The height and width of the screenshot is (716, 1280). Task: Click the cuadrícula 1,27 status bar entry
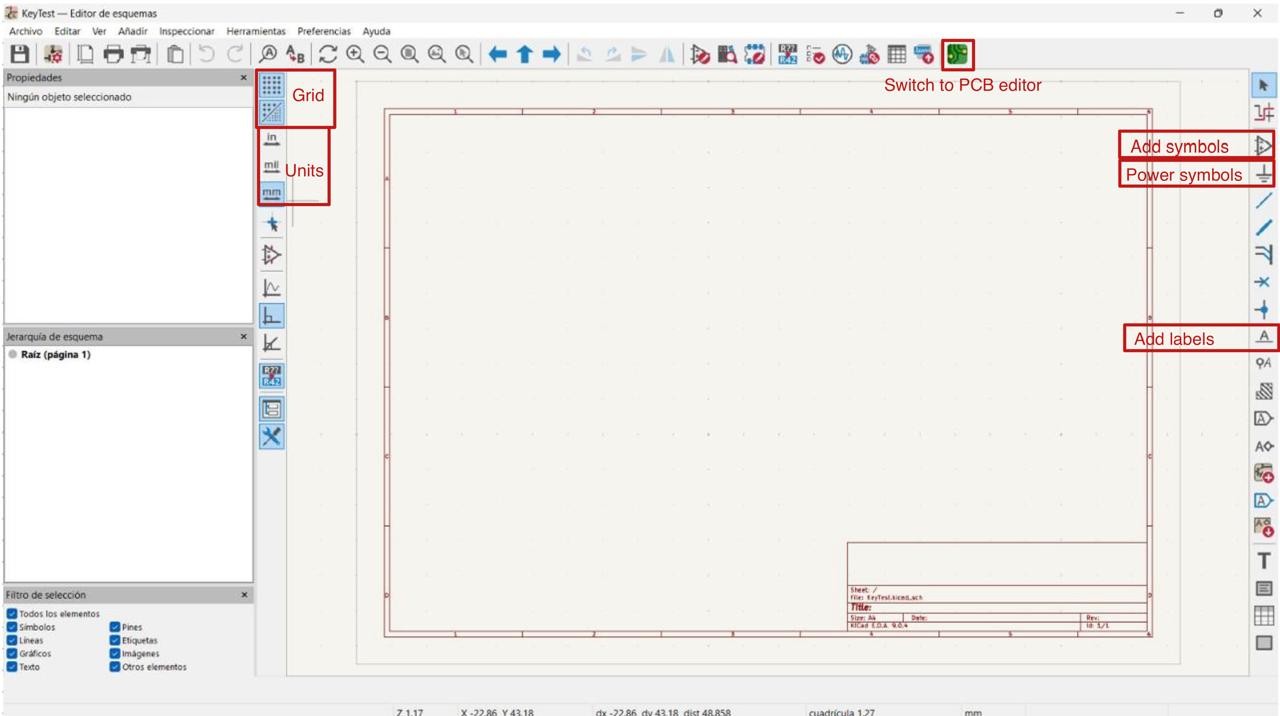(x=842, y=712)
